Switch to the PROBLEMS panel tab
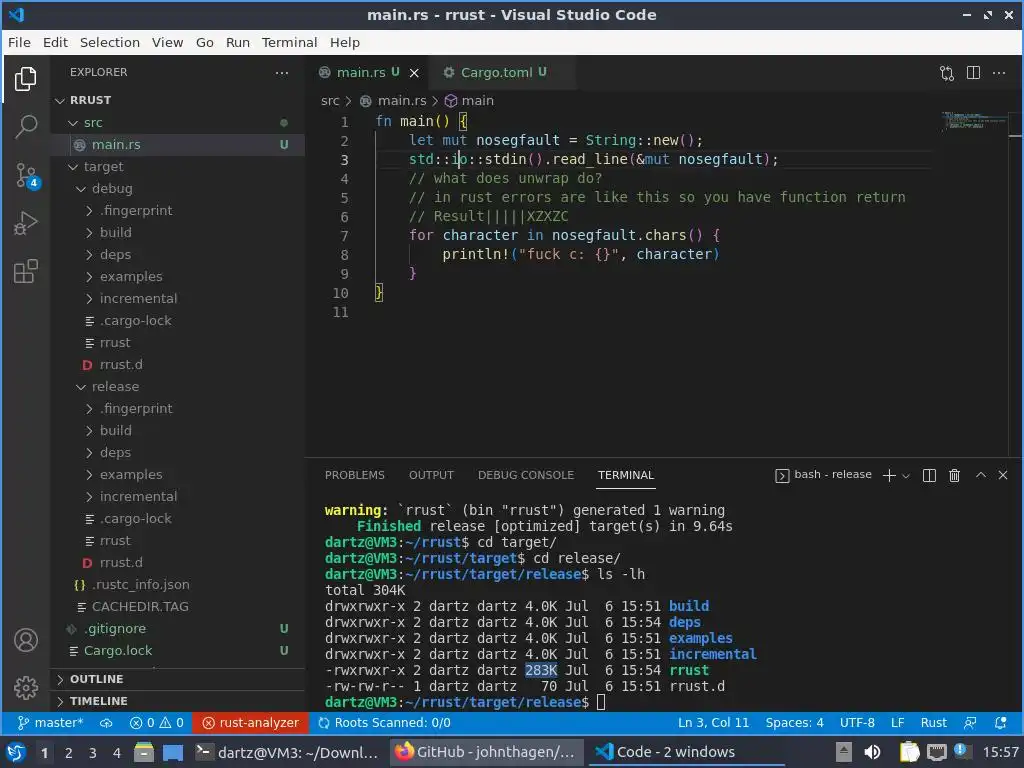Screen dimensions: 1024x768 (x=355, y=475)
